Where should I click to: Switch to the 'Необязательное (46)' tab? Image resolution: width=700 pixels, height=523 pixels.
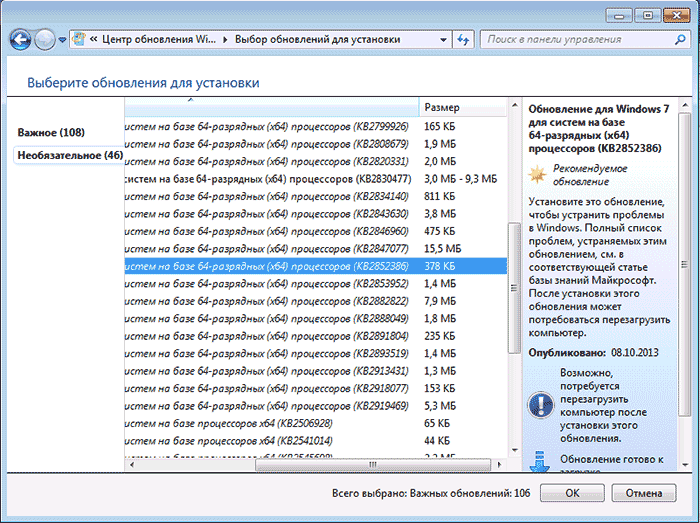(70, 155)
